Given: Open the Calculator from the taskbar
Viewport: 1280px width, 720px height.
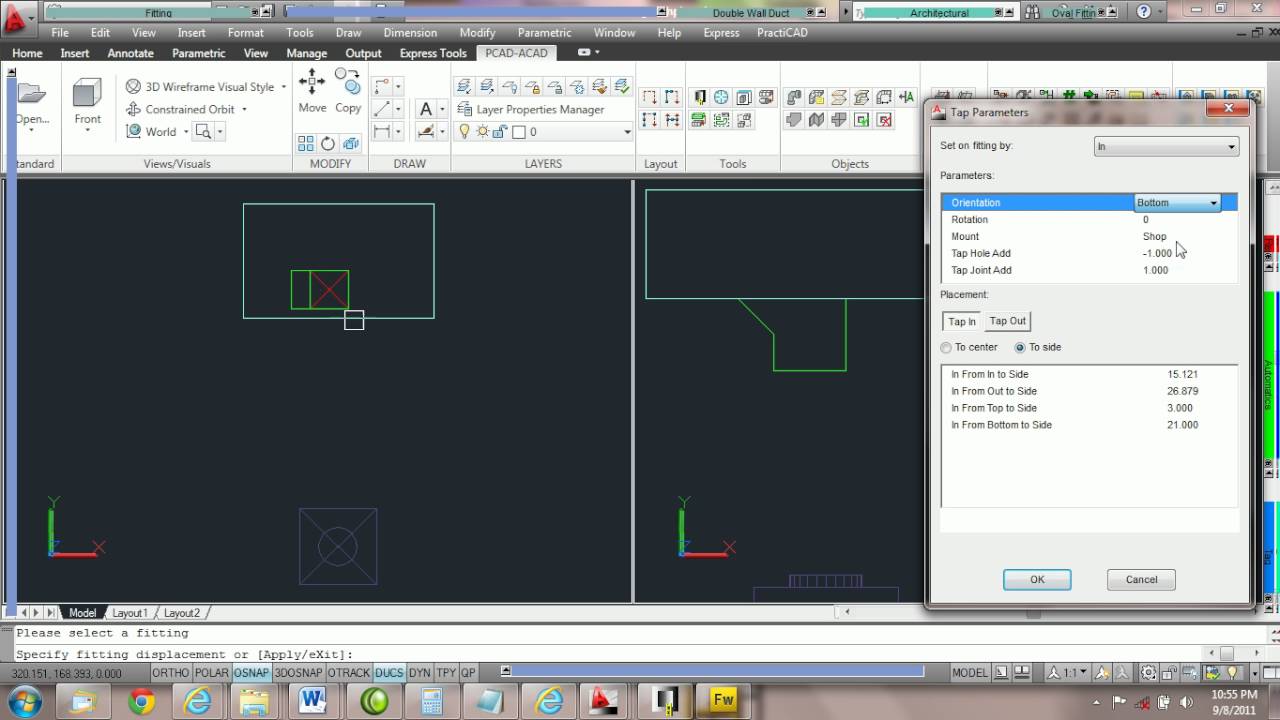Looking at the screenshot, I should (432, 701).
